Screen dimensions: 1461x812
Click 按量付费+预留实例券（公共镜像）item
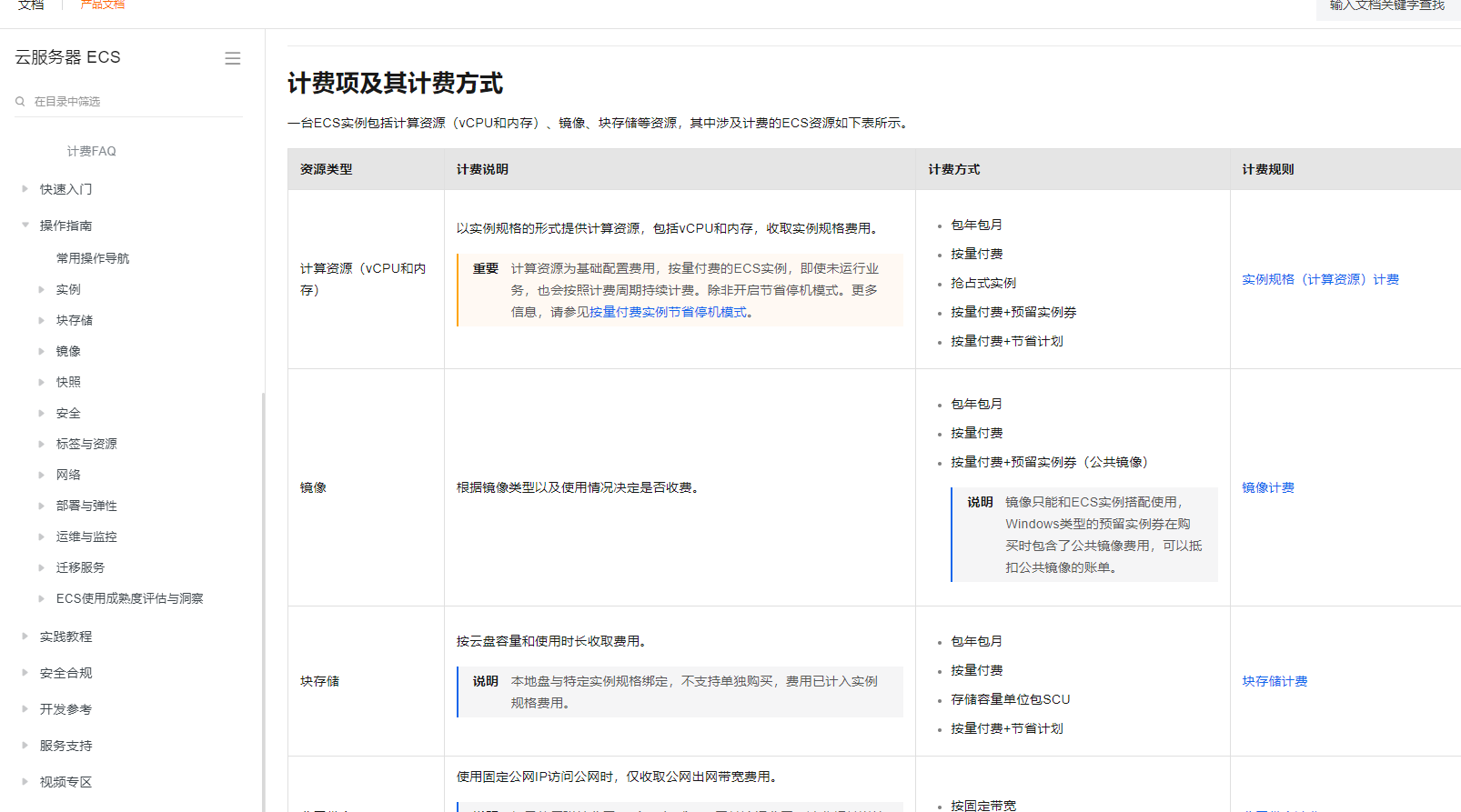(1053, 462)
